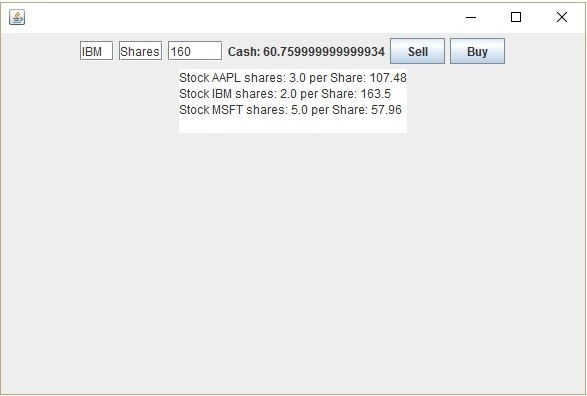Open the Java window icon menu
The image size is (587, 396).
(x=17, y=17)
